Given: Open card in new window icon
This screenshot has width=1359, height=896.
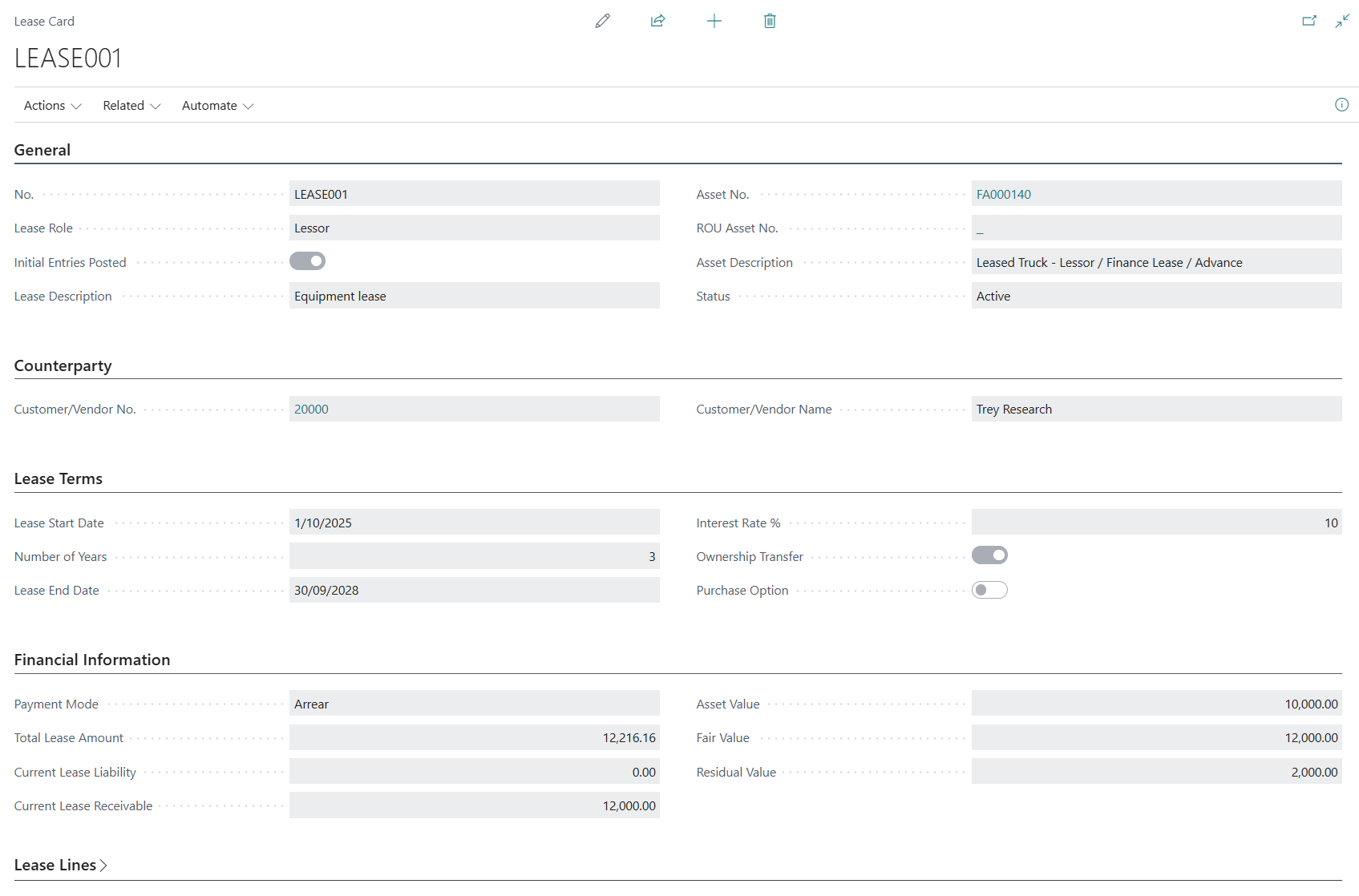Looking at the screenshot, I should pos(1308,21).
